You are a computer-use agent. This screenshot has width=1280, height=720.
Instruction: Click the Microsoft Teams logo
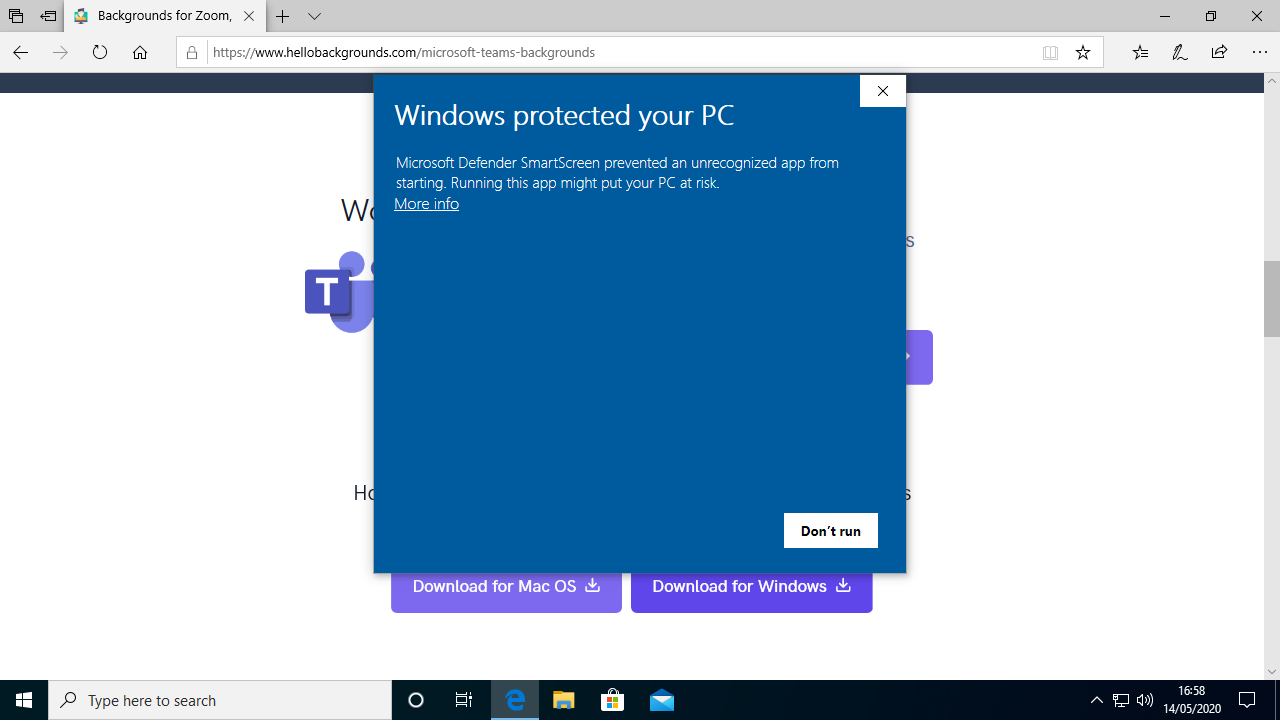340,292
